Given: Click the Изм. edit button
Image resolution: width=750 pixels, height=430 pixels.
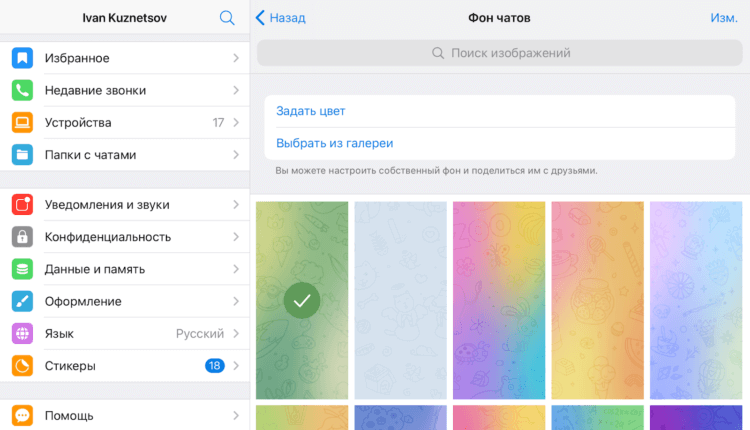Looking at the screenshot, I should pyautogui.click(x=724, y=18).
